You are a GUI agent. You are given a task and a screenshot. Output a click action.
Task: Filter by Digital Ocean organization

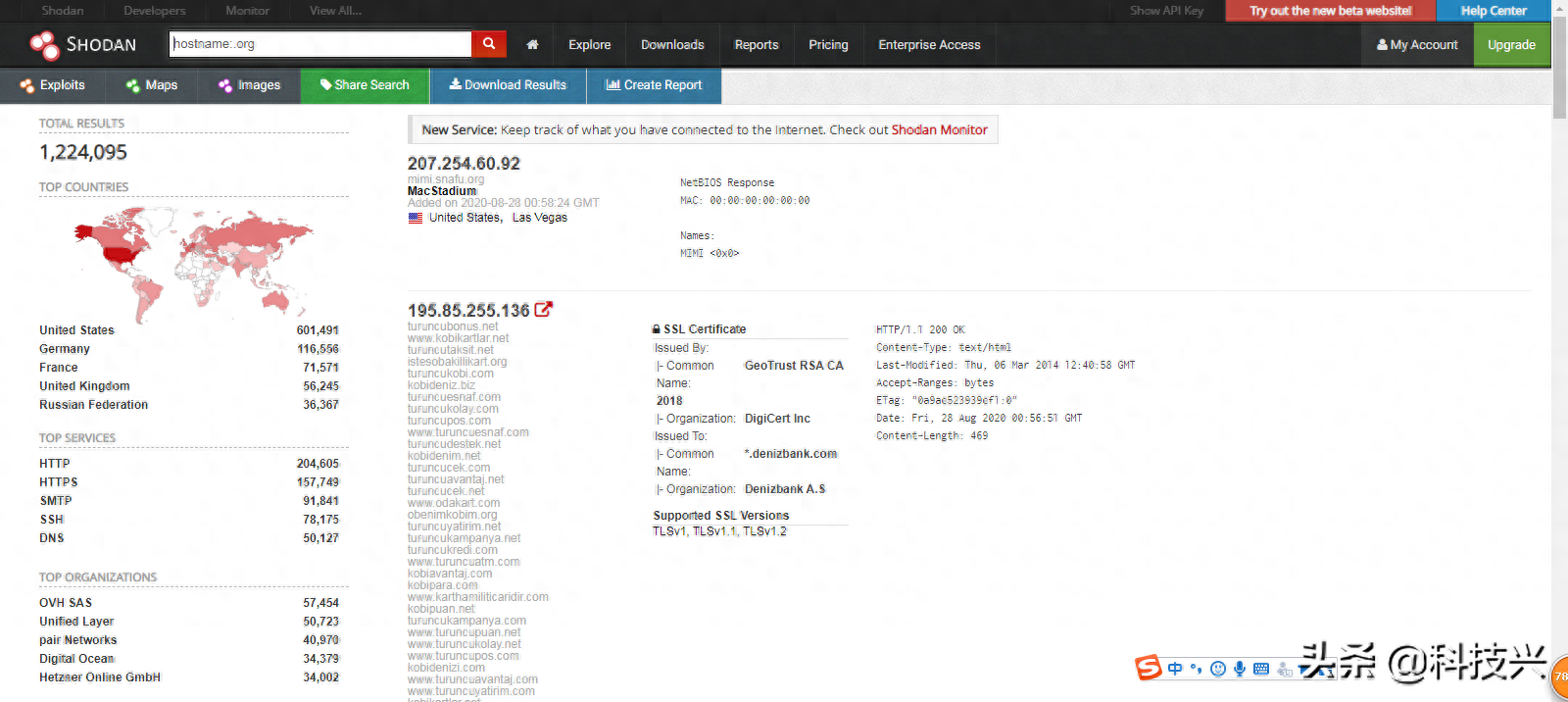(x=76, y=659)
